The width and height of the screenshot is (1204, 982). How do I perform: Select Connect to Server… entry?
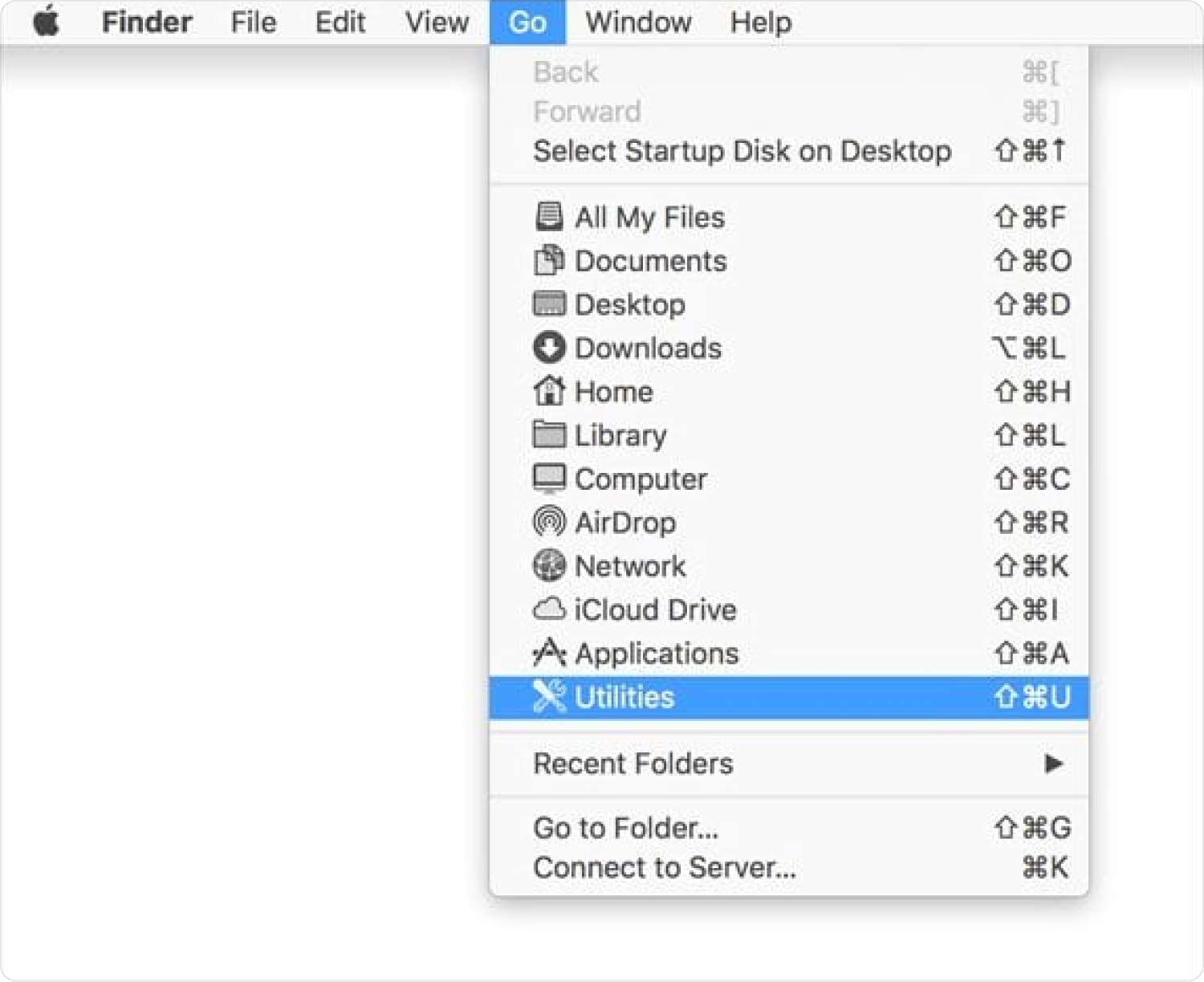point(789,867)
